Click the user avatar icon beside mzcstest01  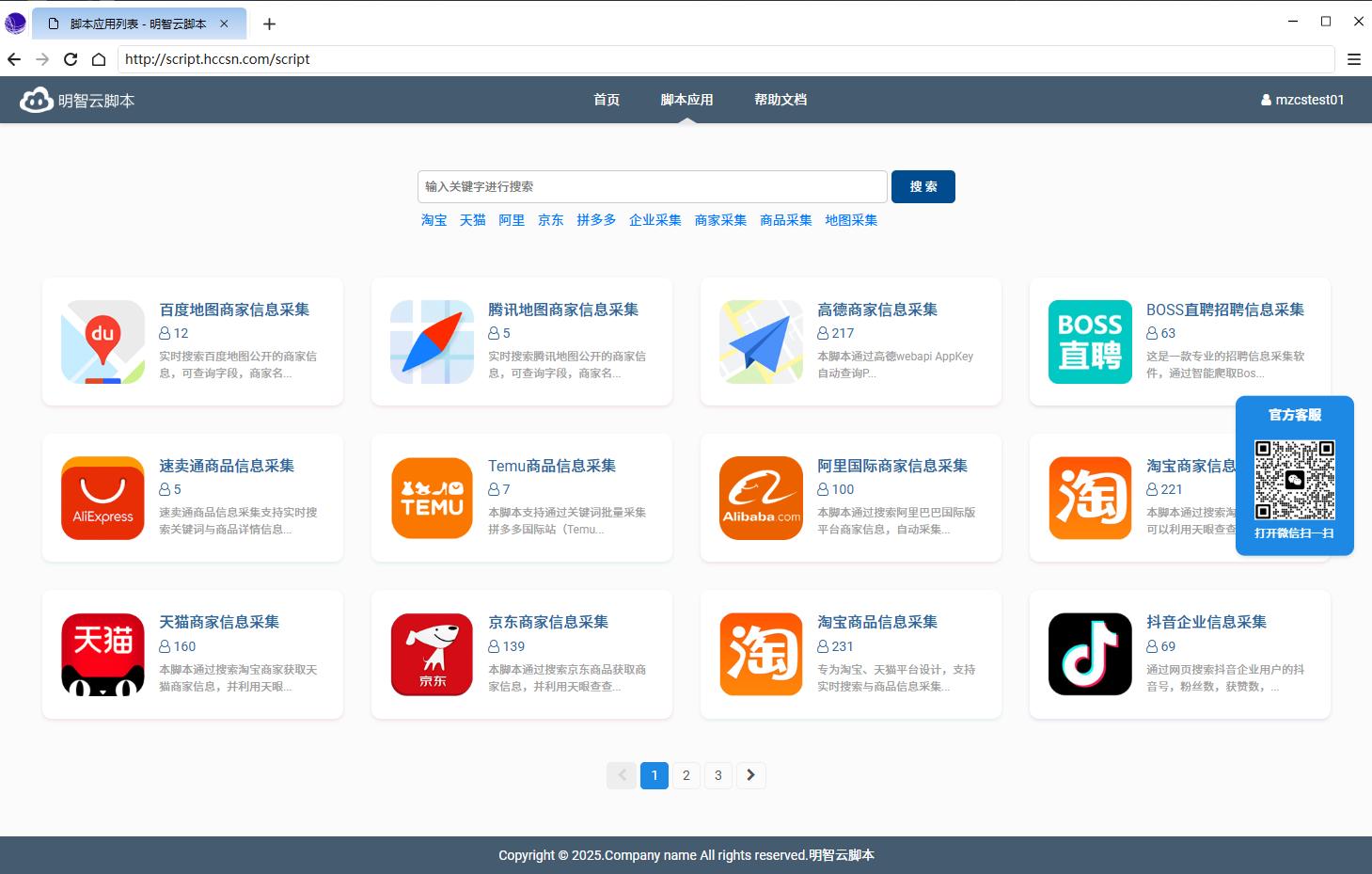coord(1266,100)
